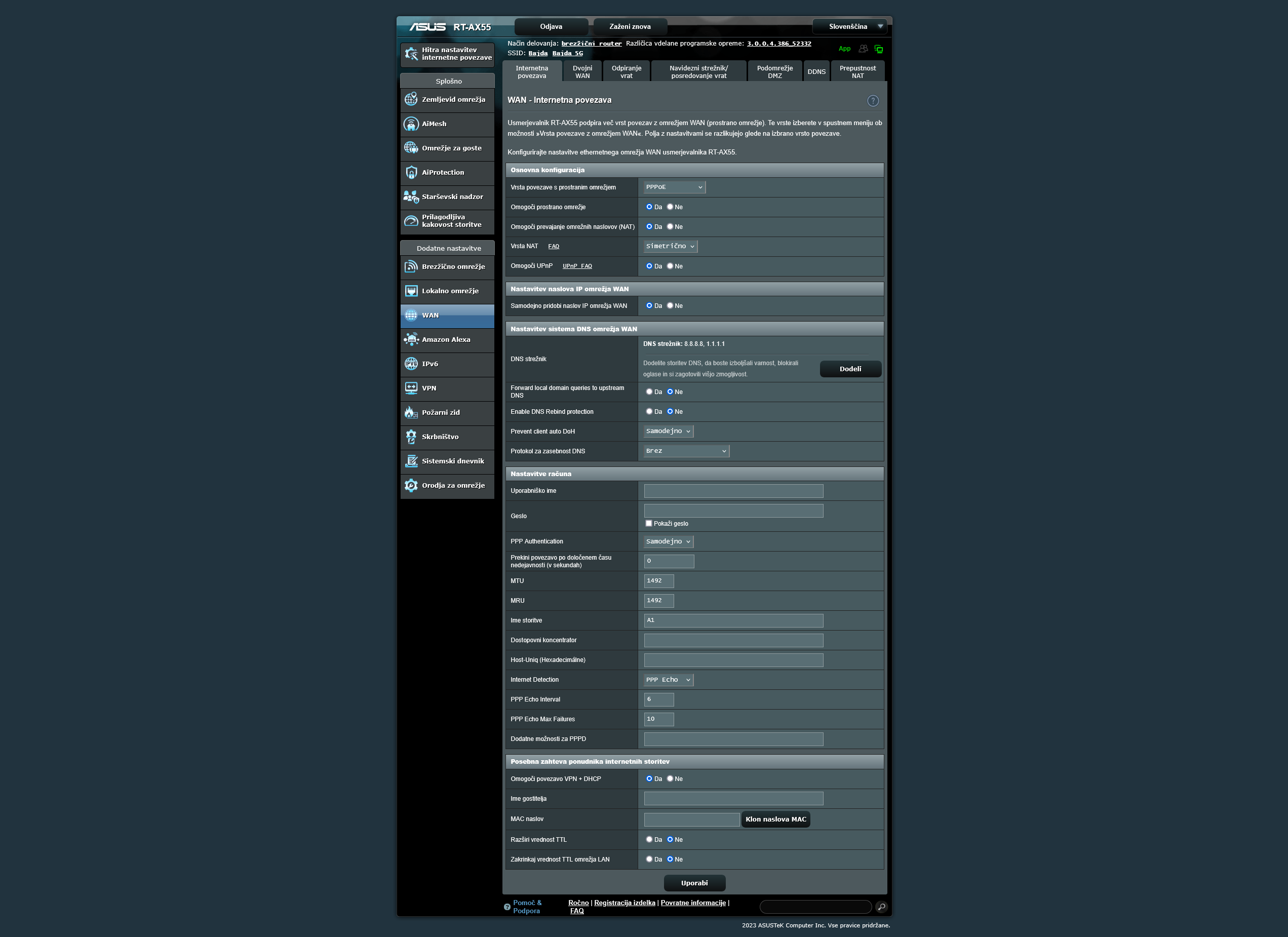This screenshot has width=1288, height=937.
Task: Open AiProtection shield icon
Action: (x=411, y=173)
